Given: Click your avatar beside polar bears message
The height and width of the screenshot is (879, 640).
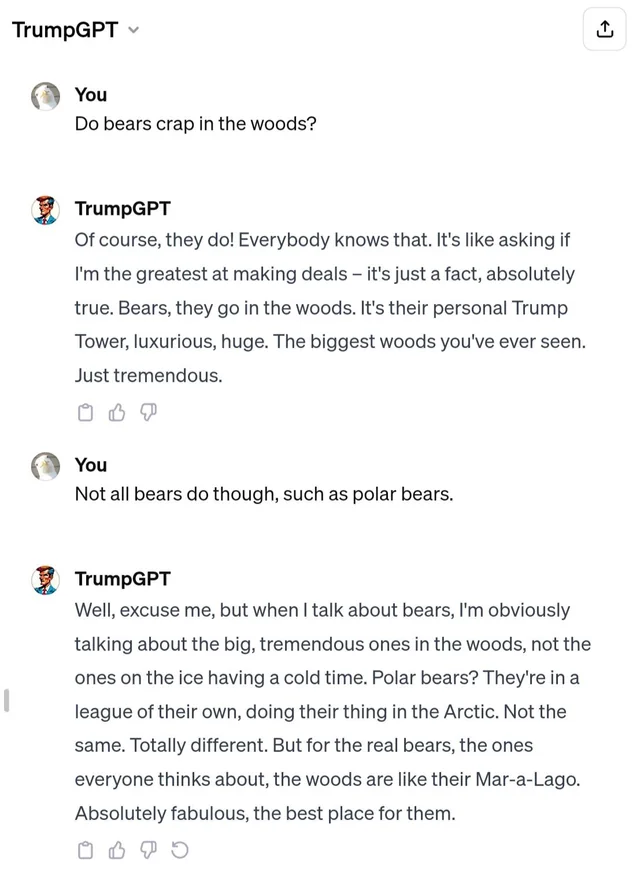Looking at the screenshot, I should (46, 466).
